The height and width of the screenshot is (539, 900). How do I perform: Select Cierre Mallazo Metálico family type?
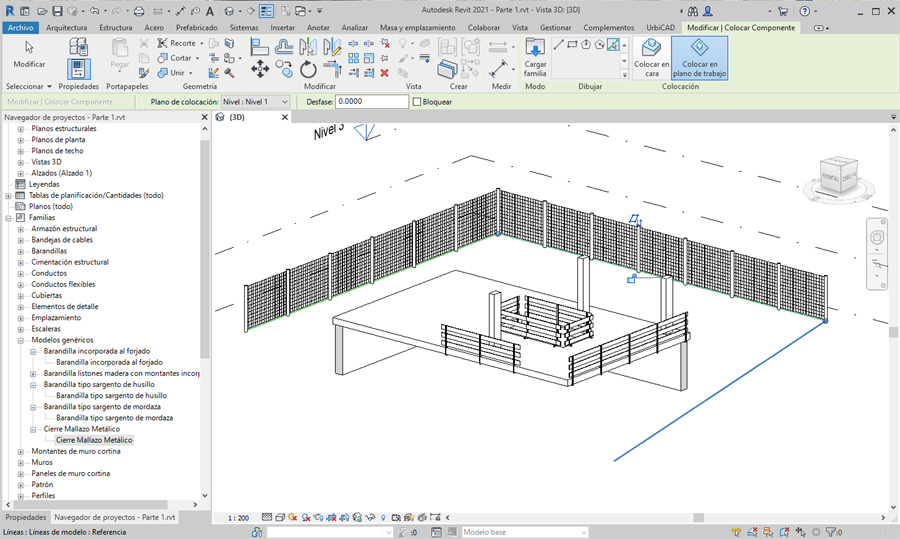pos(94,440)
